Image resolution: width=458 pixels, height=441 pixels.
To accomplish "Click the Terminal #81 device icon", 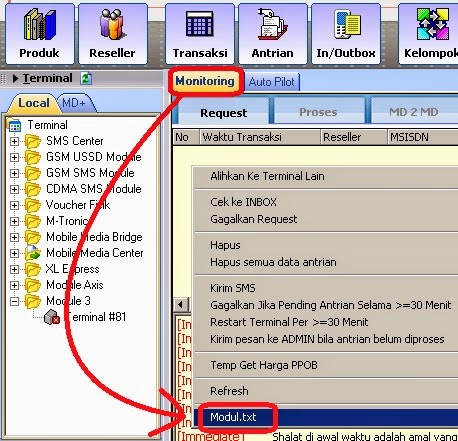I will coord(52,317).
